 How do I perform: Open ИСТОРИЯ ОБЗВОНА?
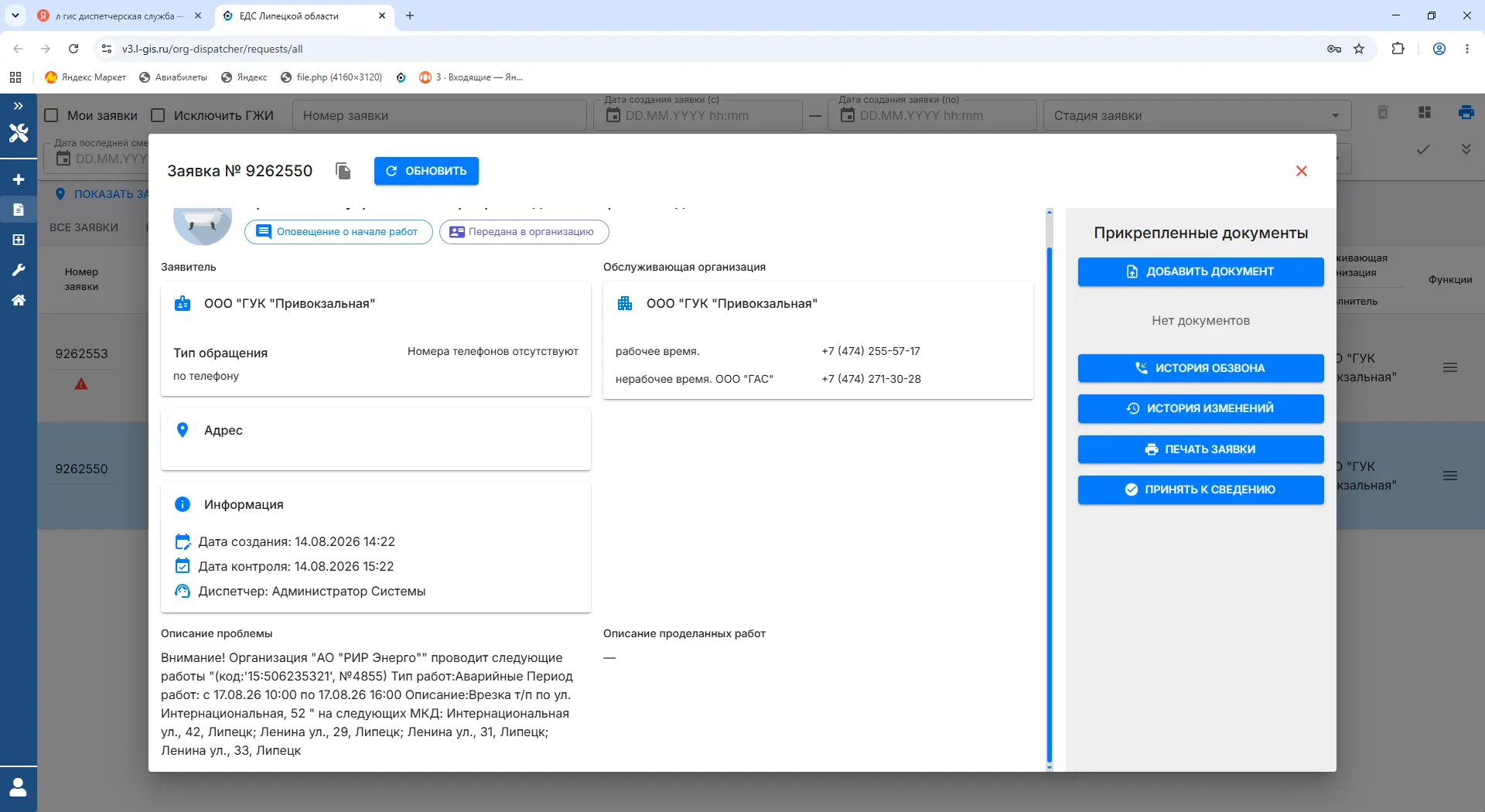tap(1200, 368)
